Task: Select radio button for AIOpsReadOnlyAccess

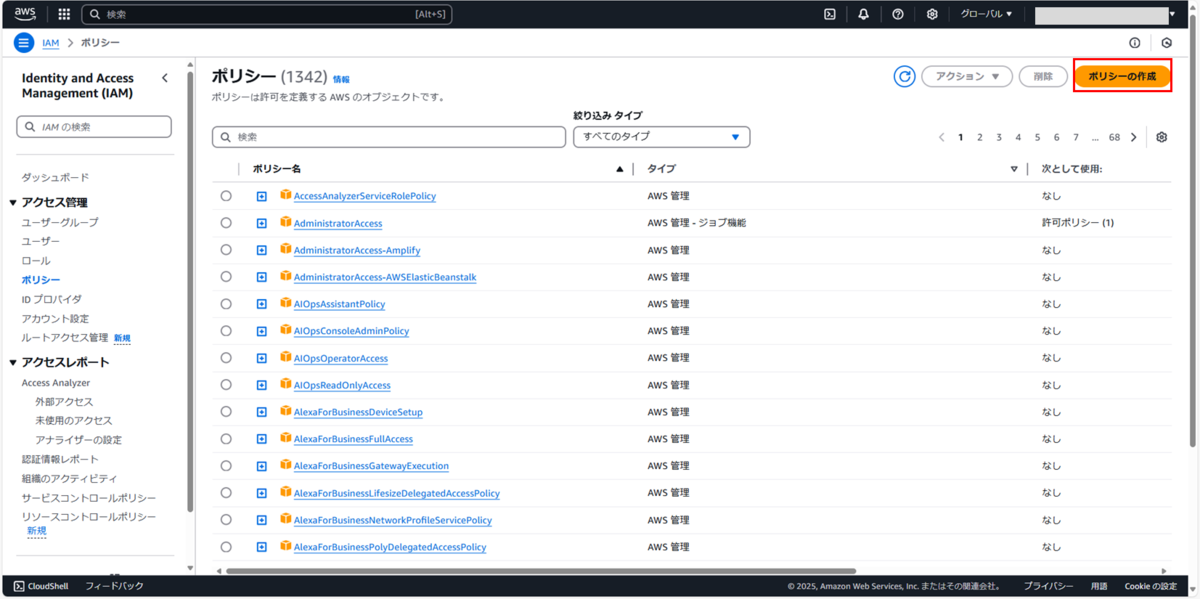Action: click(226, 385)
